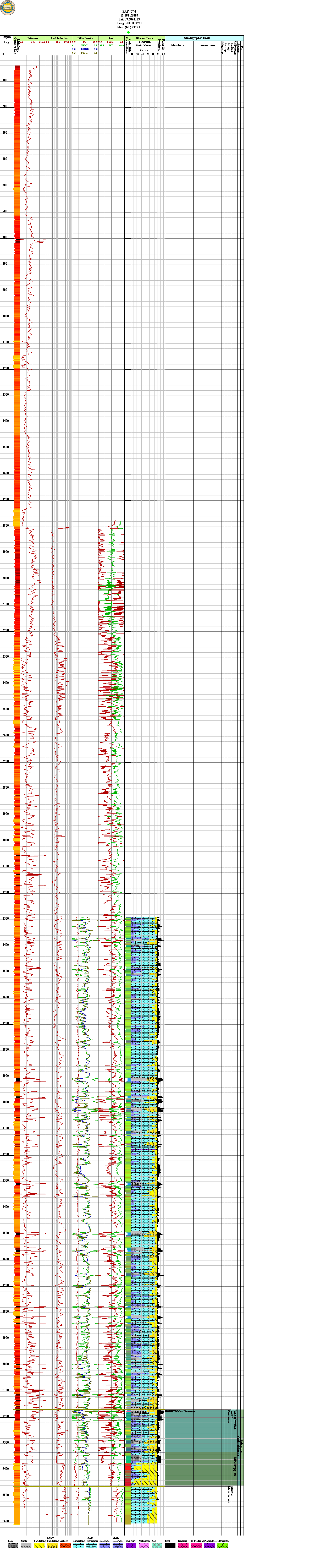Pick the Plagioclase legend swatch
Image resolution: width=309 pixels, height=1568 pixels.
[210, 1545]
